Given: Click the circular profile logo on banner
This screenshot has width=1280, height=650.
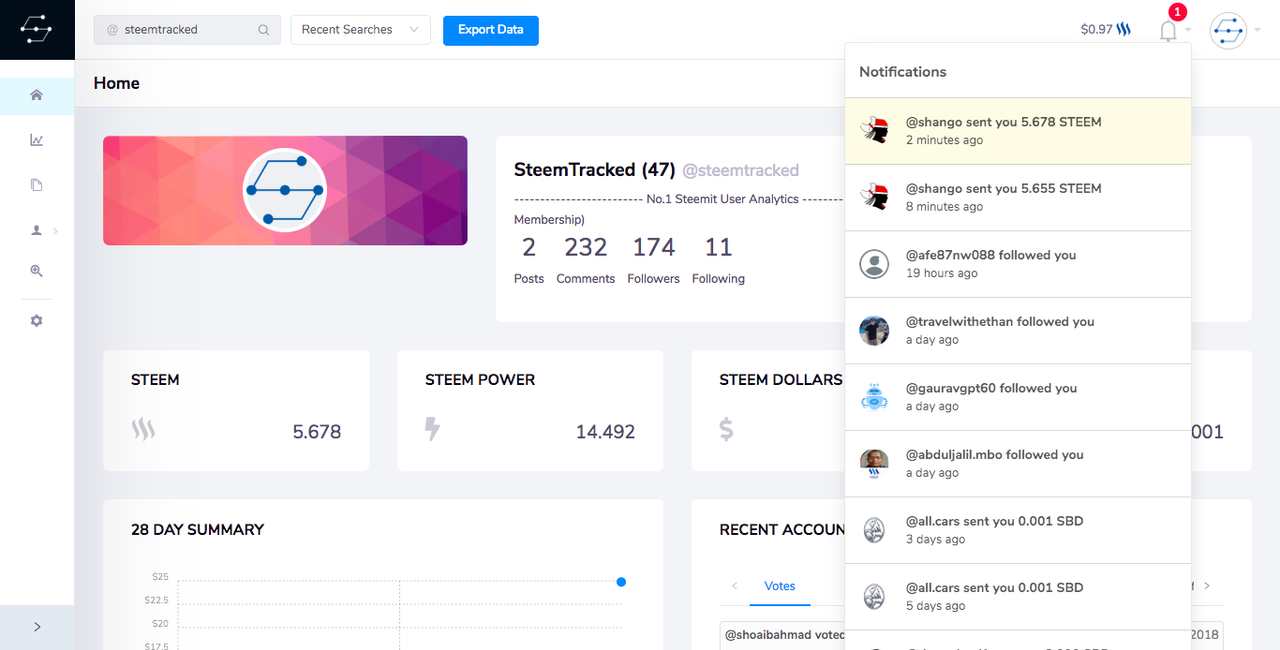Looking at the screenshot, I should 285,190.
